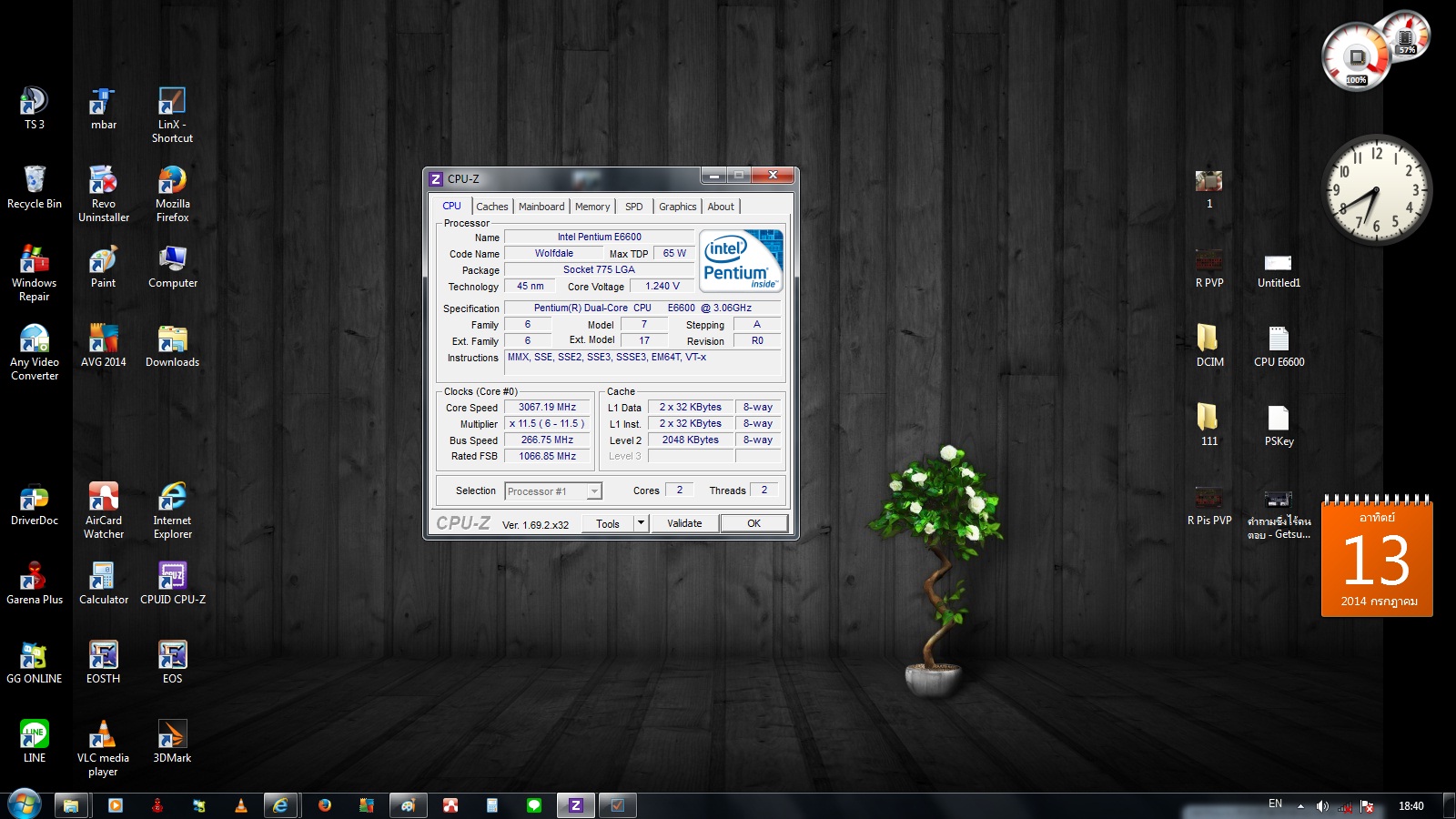Launch DriverDoc desktop shortcut

[35, 503]
